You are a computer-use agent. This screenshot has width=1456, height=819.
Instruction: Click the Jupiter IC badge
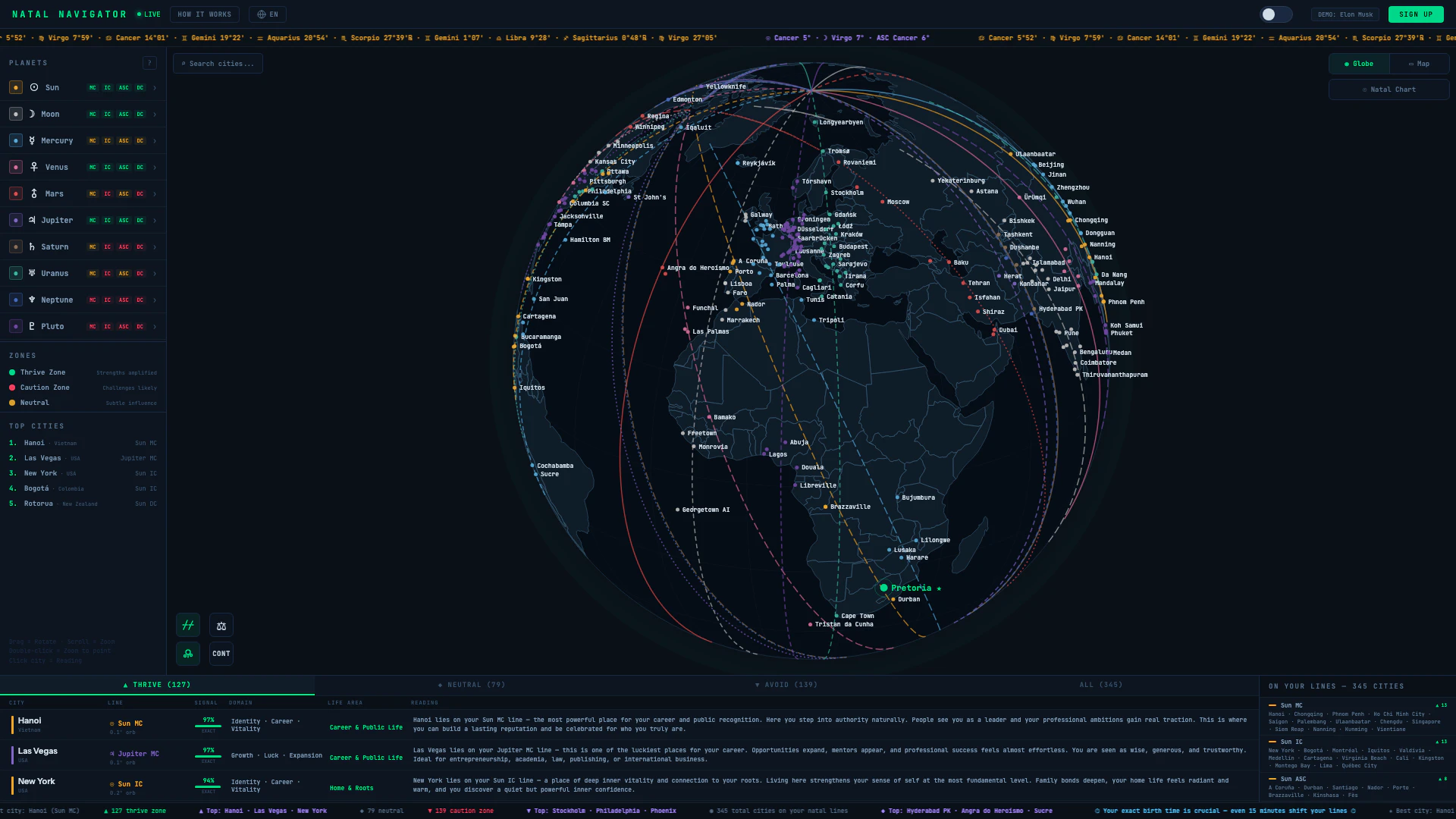coord(108,221)
